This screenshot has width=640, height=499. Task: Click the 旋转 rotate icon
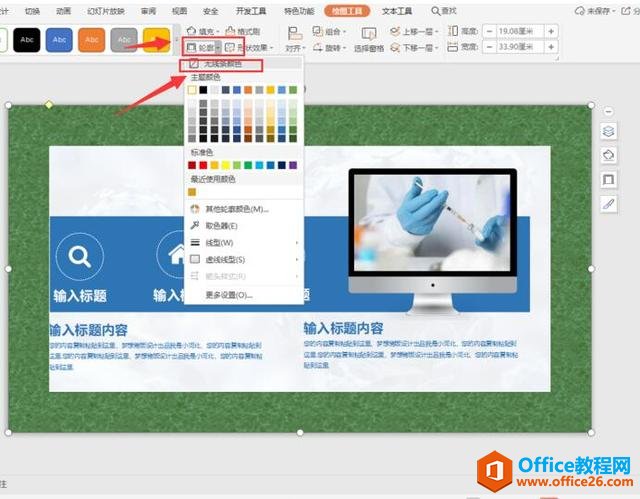[318, 48]
